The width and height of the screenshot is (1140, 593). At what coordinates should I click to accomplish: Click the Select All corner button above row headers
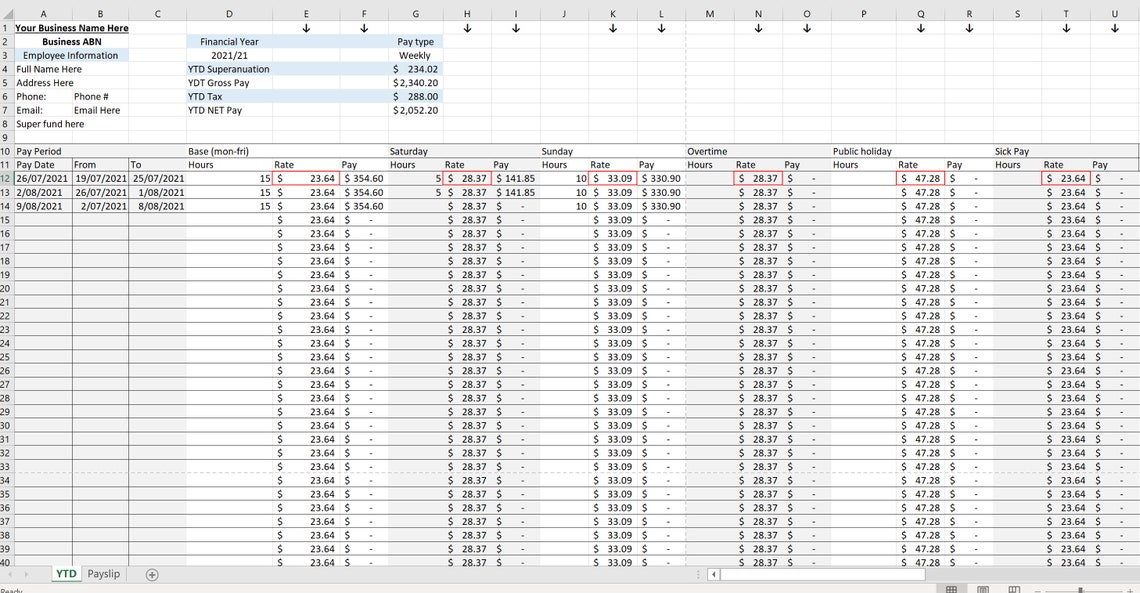pos(8,13)
